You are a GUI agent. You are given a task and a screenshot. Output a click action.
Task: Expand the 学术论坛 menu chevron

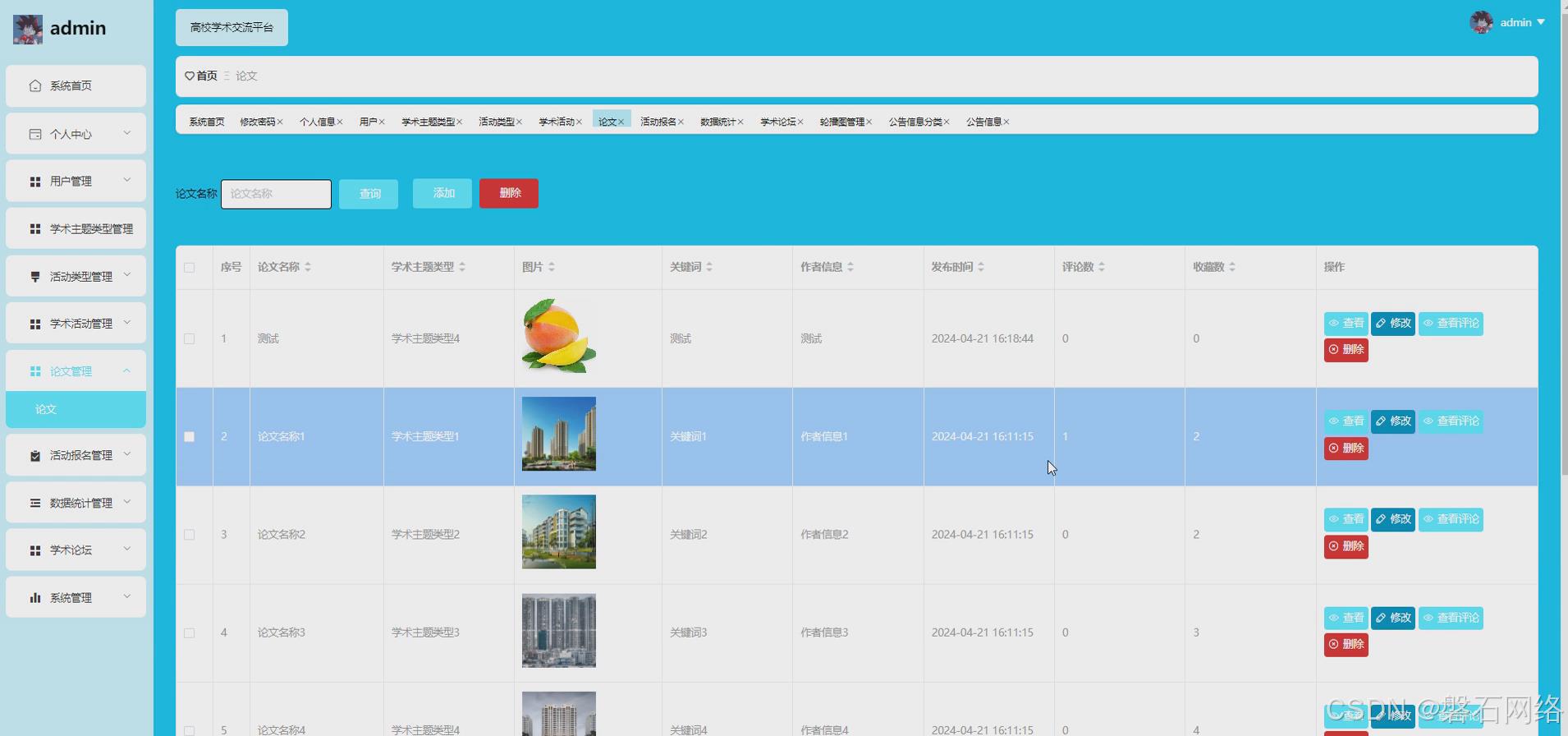pos(126,549)
